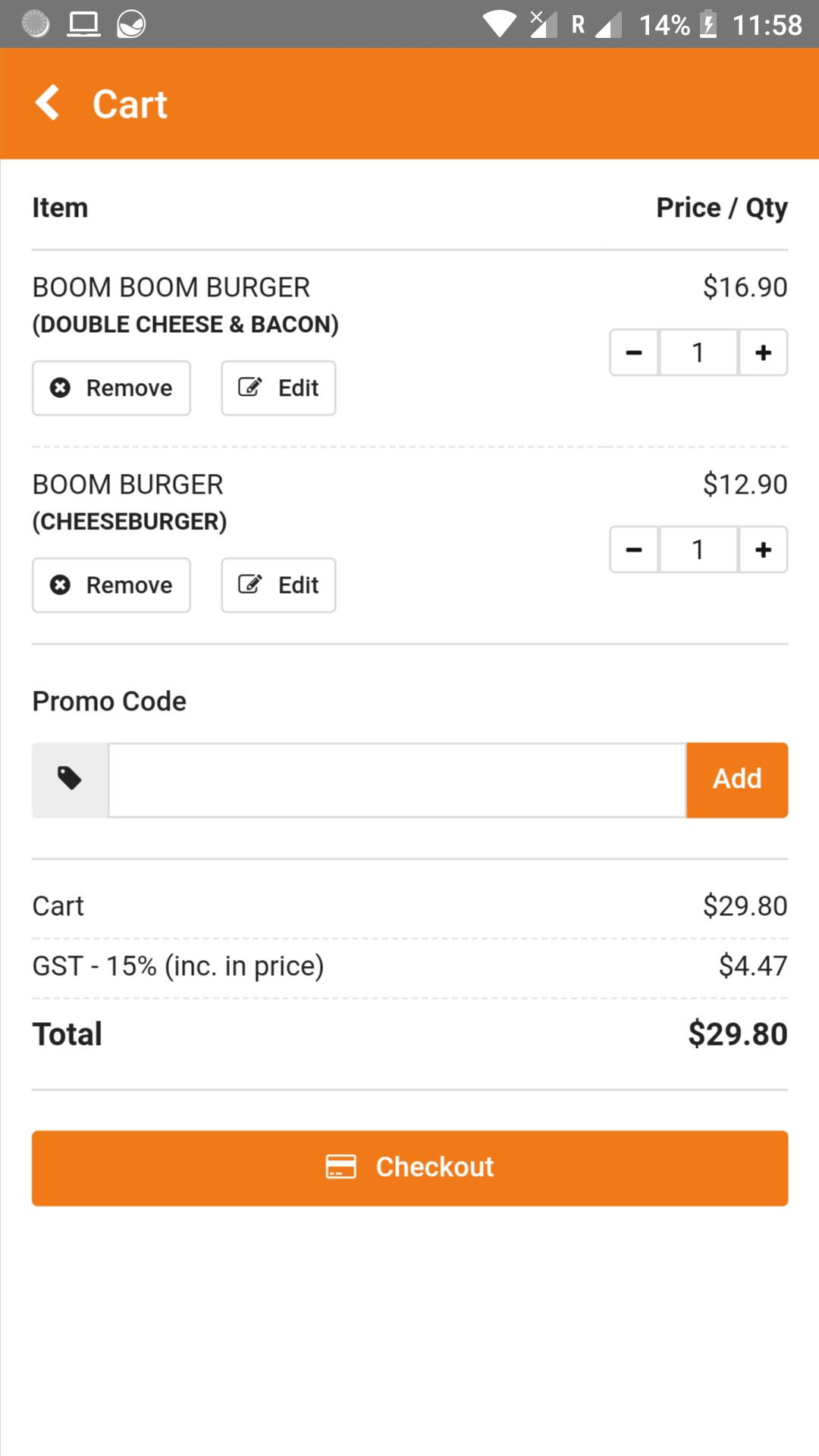Increase Boom Boom Burger quantity with plus
819x1456 pixels.
tap(763, 353)
